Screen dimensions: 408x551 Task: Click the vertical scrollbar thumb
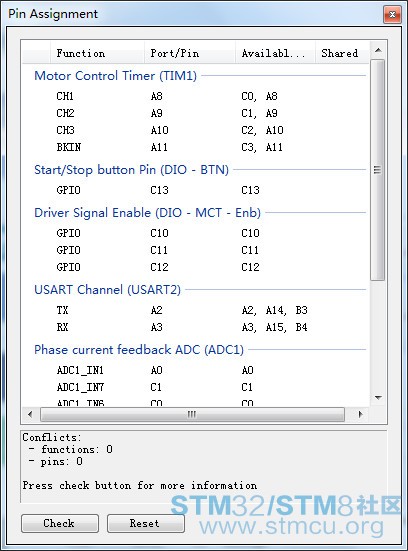pyautogui.click(x=377, y=170)
